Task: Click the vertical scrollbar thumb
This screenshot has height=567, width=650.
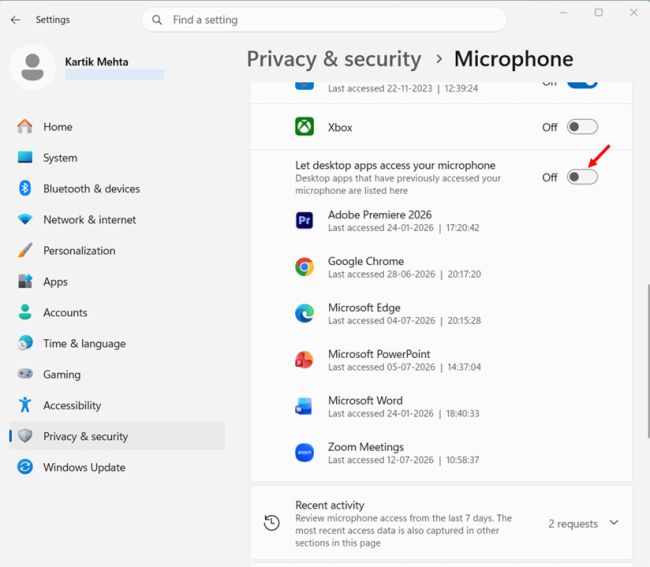Action: point(648,361)
